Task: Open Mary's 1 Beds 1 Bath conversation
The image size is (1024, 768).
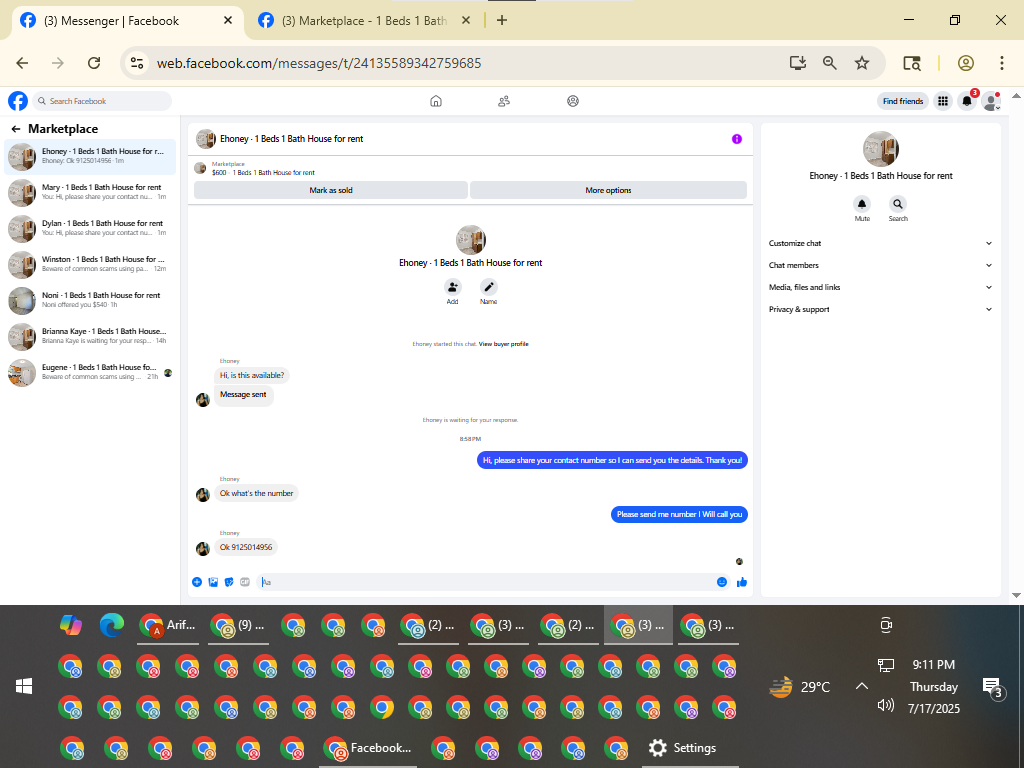Action: tap(90, 193)
